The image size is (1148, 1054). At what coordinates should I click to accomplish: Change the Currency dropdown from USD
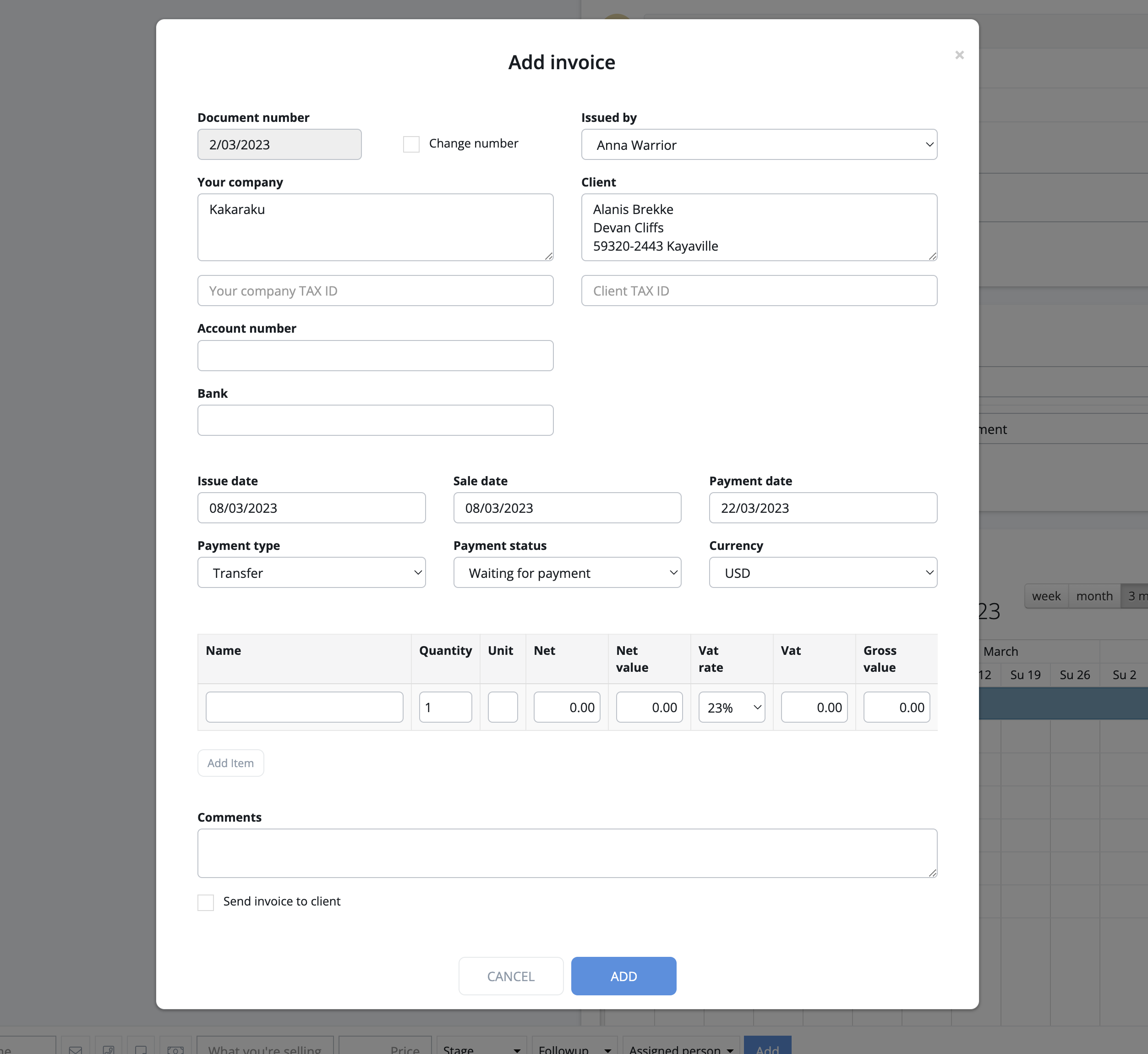[x=823, y=573]
